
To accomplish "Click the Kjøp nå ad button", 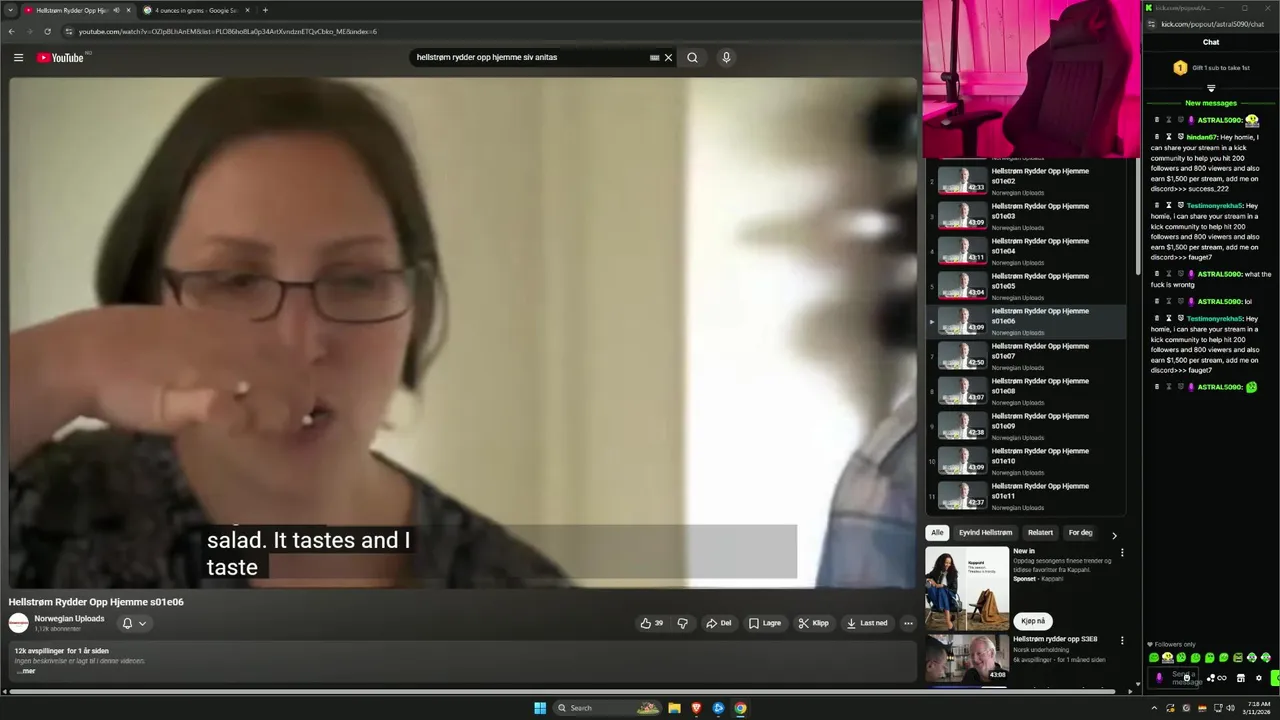I will pos(1033,621).
